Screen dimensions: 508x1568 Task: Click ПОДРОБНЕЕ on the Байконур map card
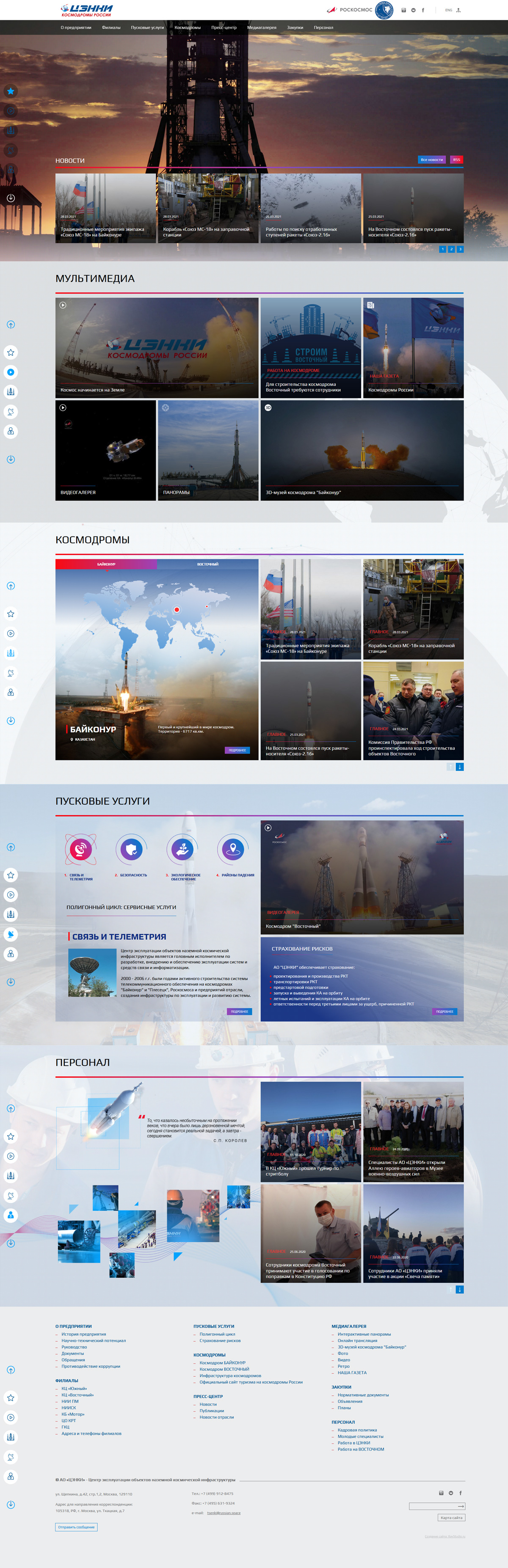pos(237,751)
